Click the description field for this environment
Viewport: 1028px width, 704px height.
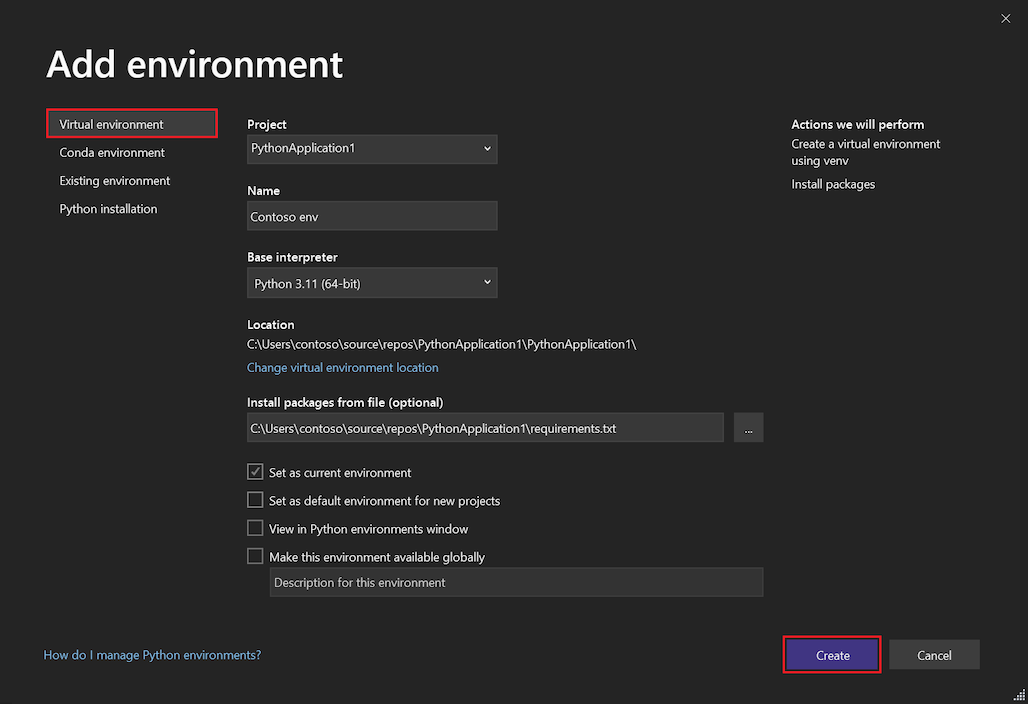pos(516,581)
